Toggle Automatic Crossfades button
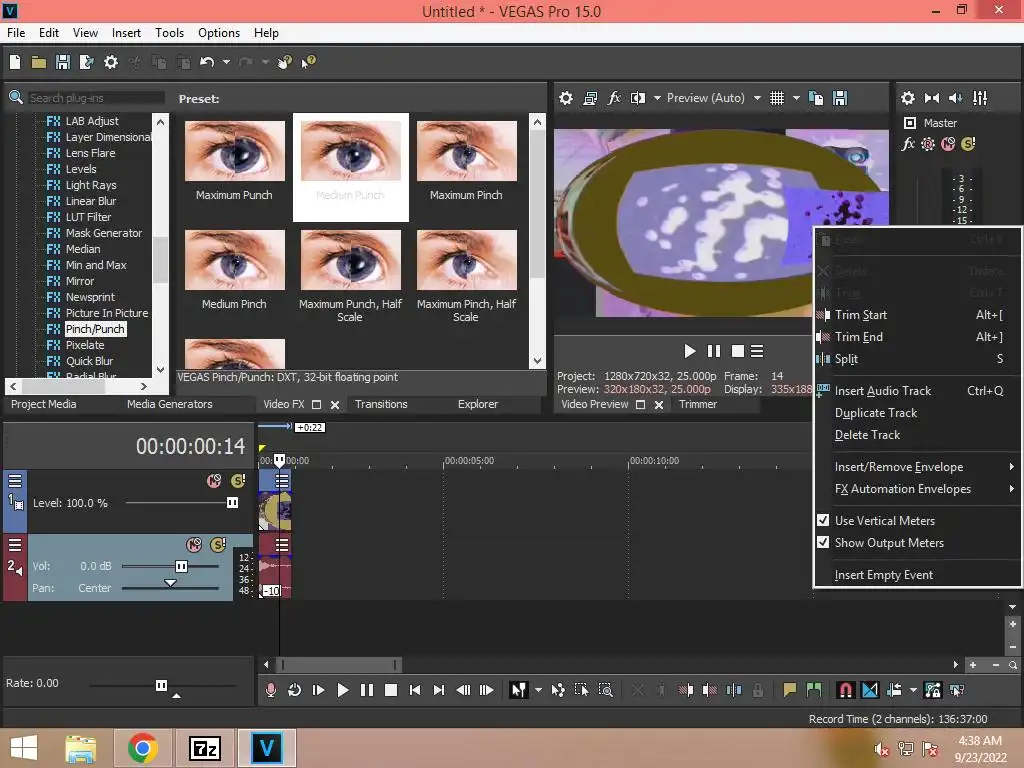Screen dimensions: 1024x768 (x=870, y=690)
